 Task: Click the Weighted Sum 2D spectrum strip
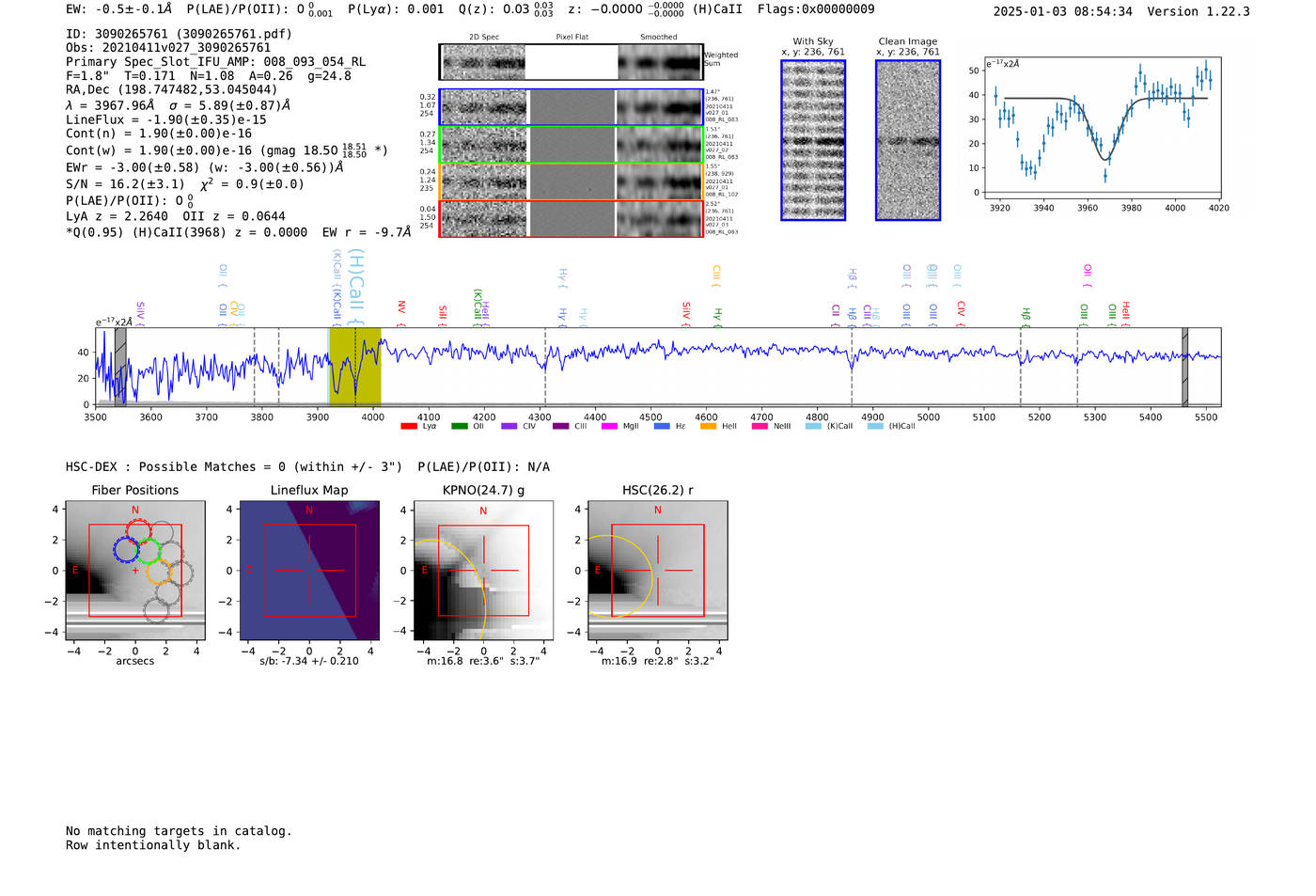click(571, 62)
